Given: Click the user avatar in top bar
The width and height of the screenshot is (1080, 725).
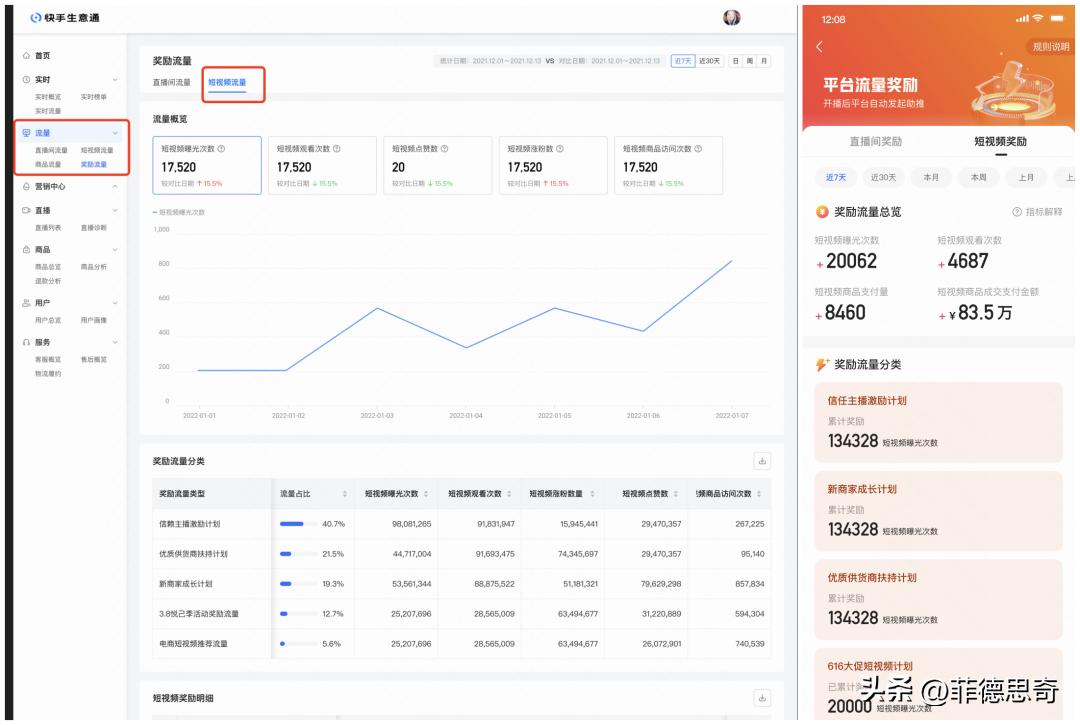Looking at the screenshot, I should pyautogui.click(x=731, y=18).
